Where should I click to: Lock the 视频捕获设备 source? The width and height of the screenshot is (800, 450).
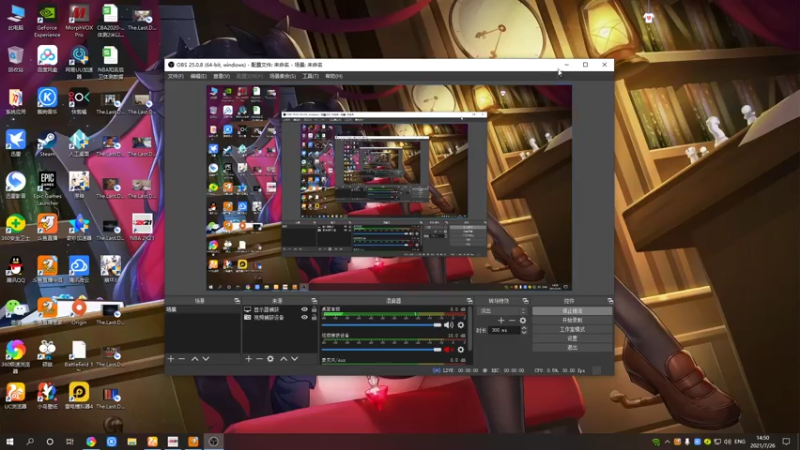coord(314,317)
